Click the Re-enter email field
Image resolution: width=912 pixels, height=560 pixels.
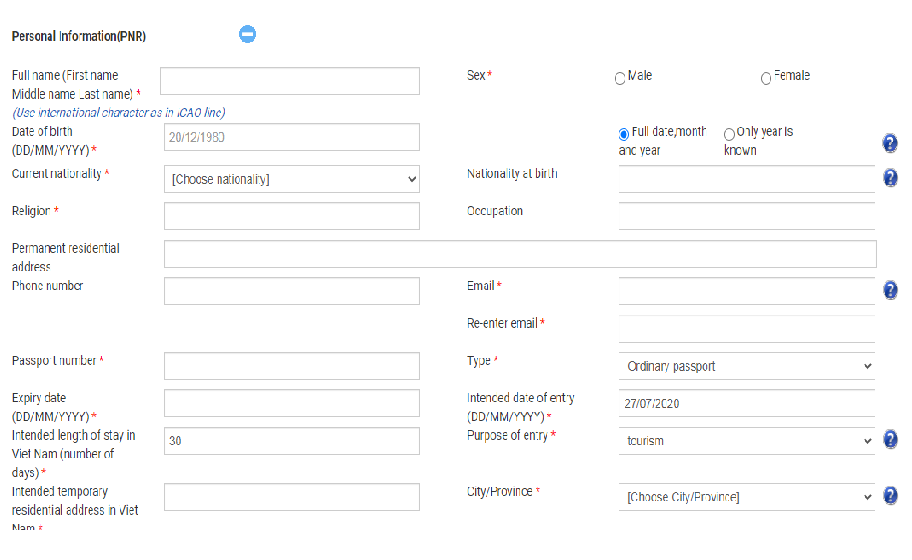tap(746, 328)
